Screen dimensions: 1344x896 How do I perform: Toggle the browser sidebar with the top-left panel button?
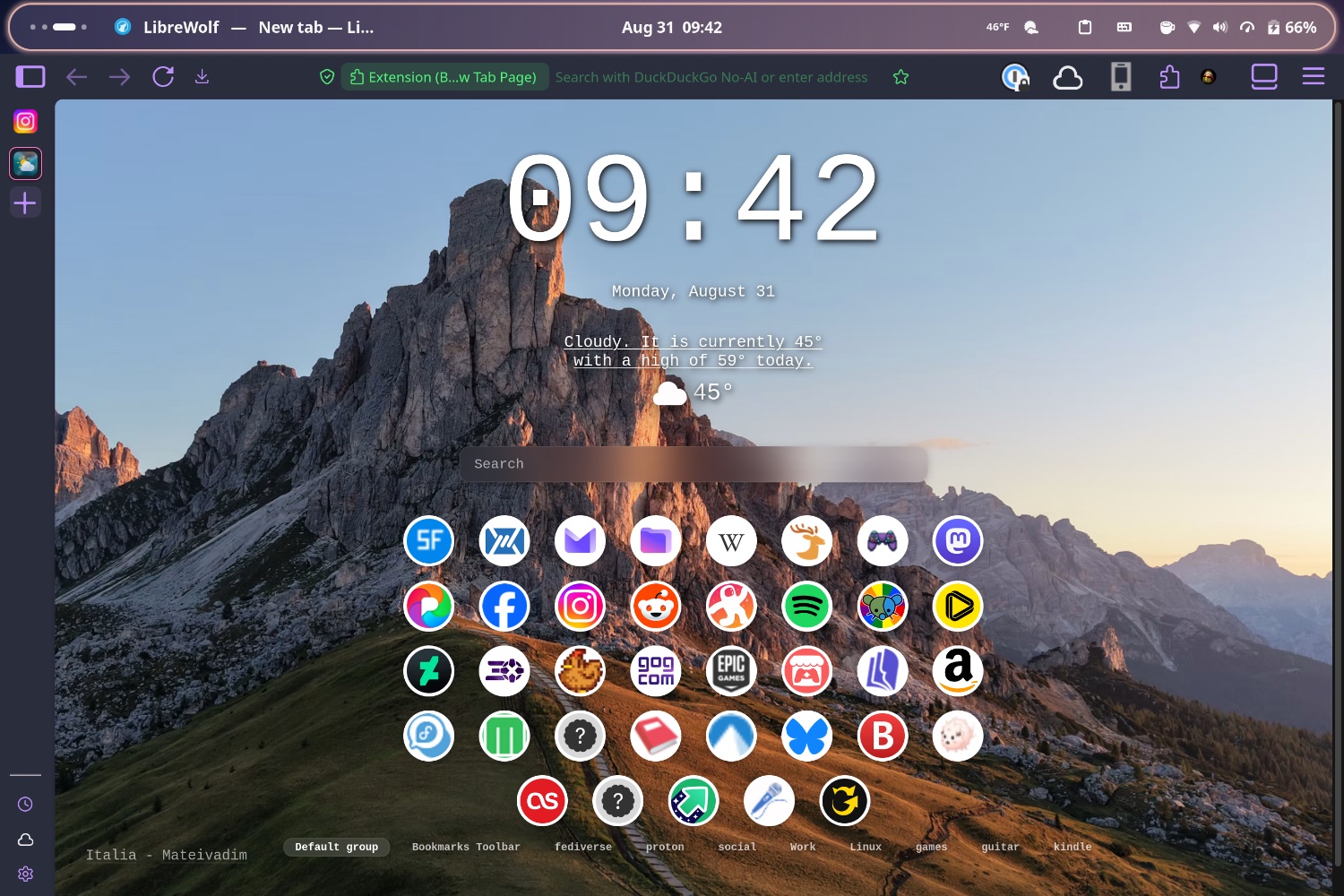[30, 77]
